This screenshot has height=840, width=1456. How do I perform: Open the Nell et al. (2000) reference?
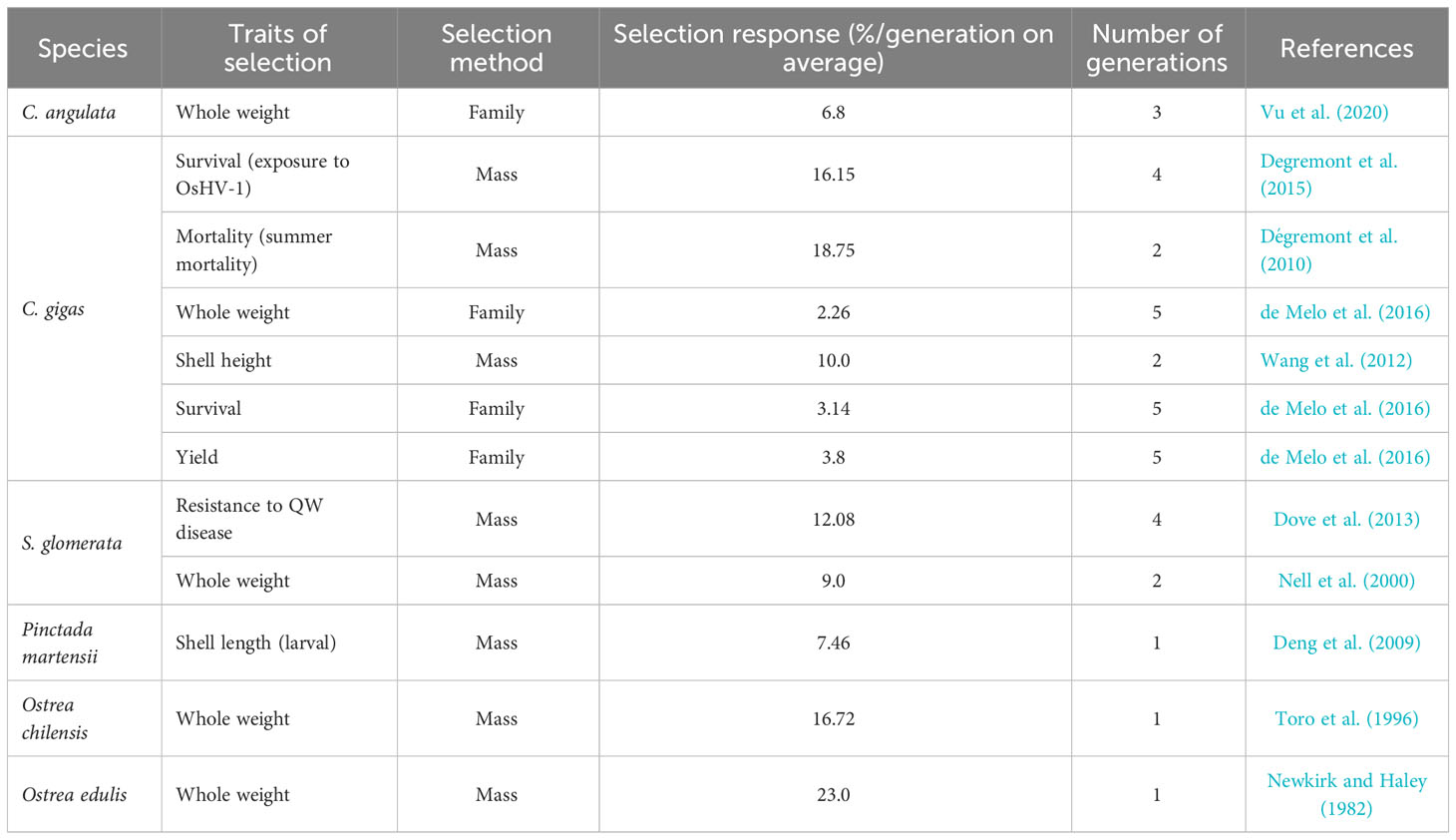1346,581
